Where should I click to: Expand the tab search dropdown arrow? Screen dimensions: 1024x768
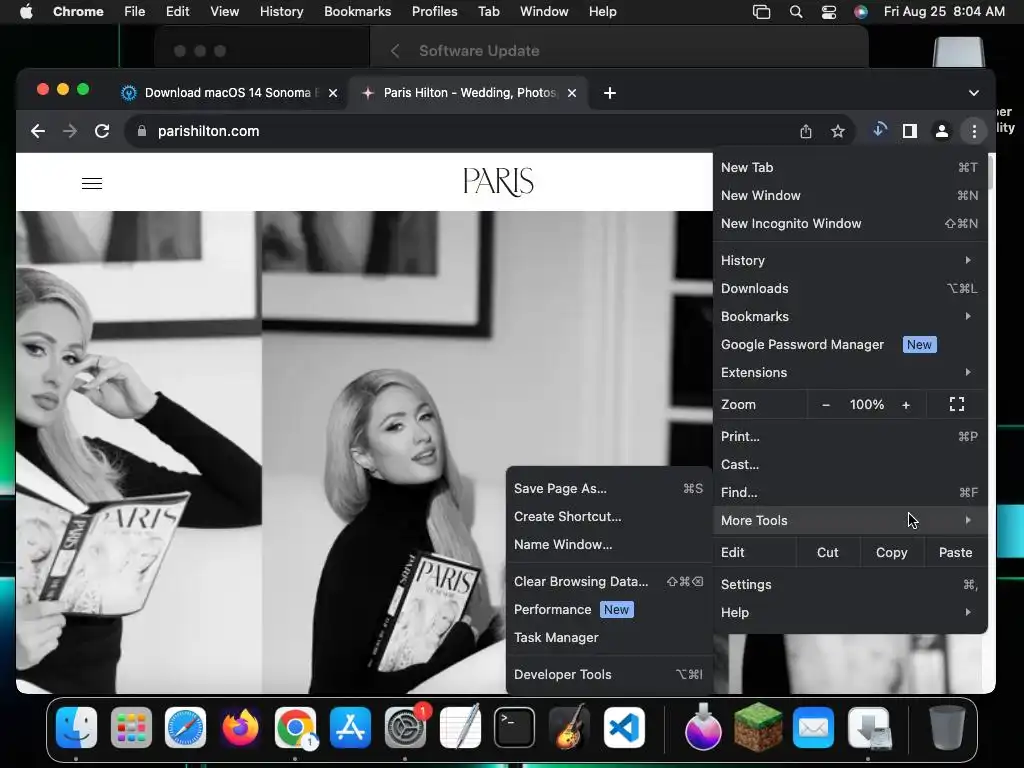pos(974,93)
